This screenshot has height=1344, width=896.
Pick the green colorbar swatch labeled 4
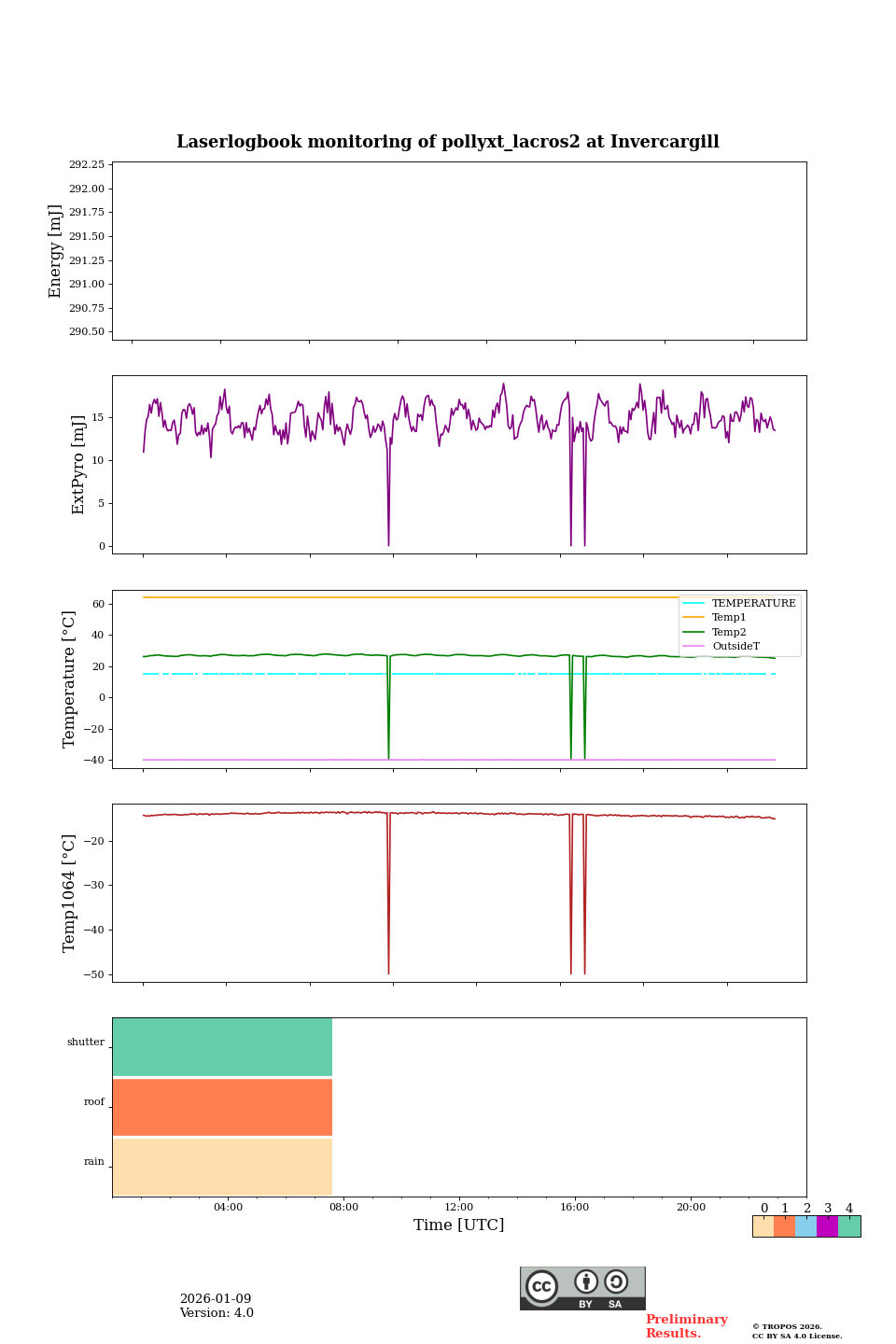(849, 1226)
